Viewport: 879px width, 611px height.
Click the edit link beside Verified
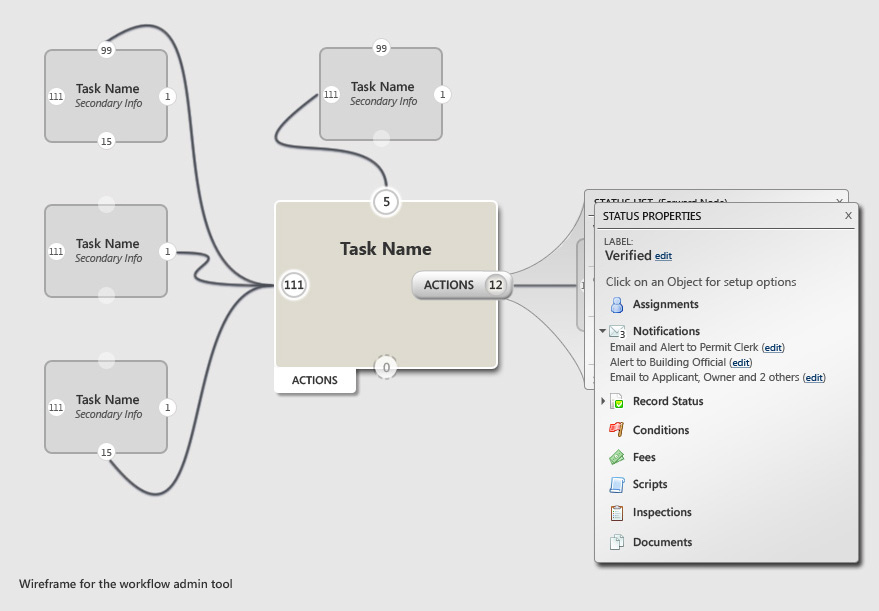(x=663, y=256)
